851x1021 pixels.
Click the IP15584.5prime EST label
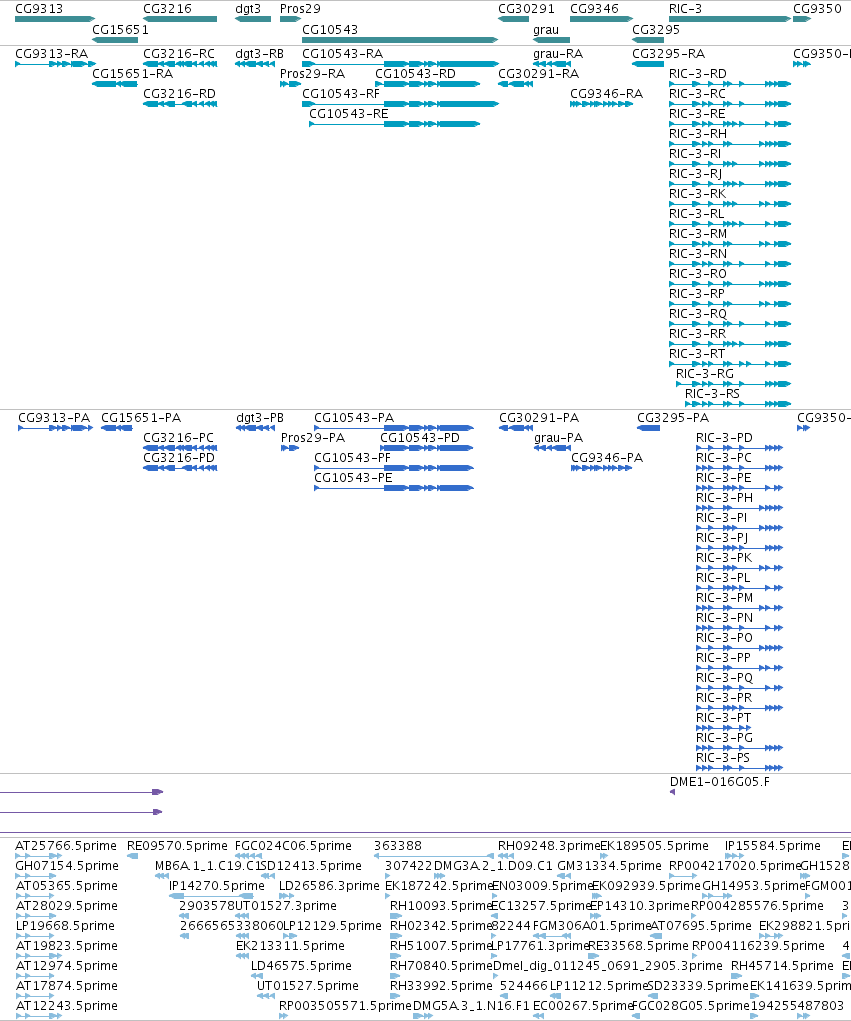[773, 845]
